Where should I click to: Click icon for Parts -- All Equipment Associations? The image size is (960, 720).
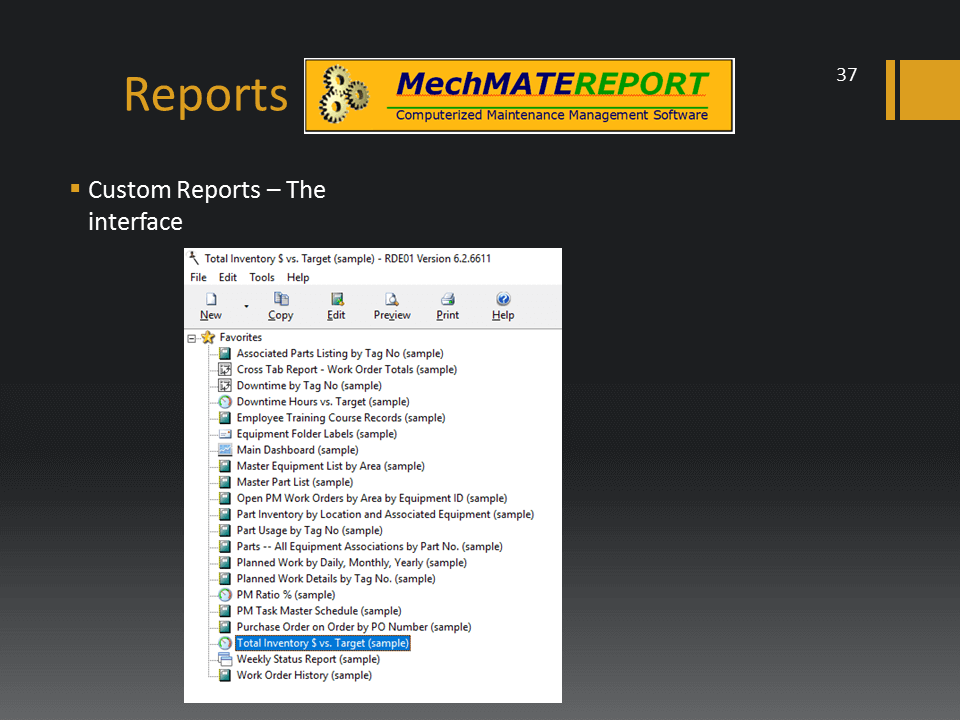(225, 547)
